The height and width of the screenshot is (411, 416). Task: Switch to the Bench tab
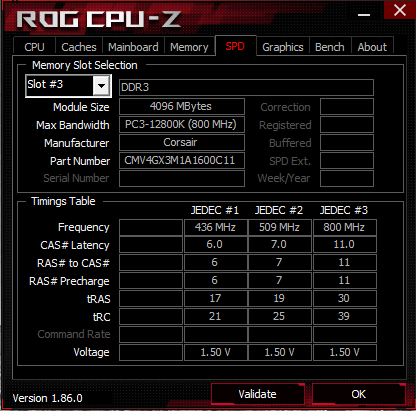click(330, 47)
